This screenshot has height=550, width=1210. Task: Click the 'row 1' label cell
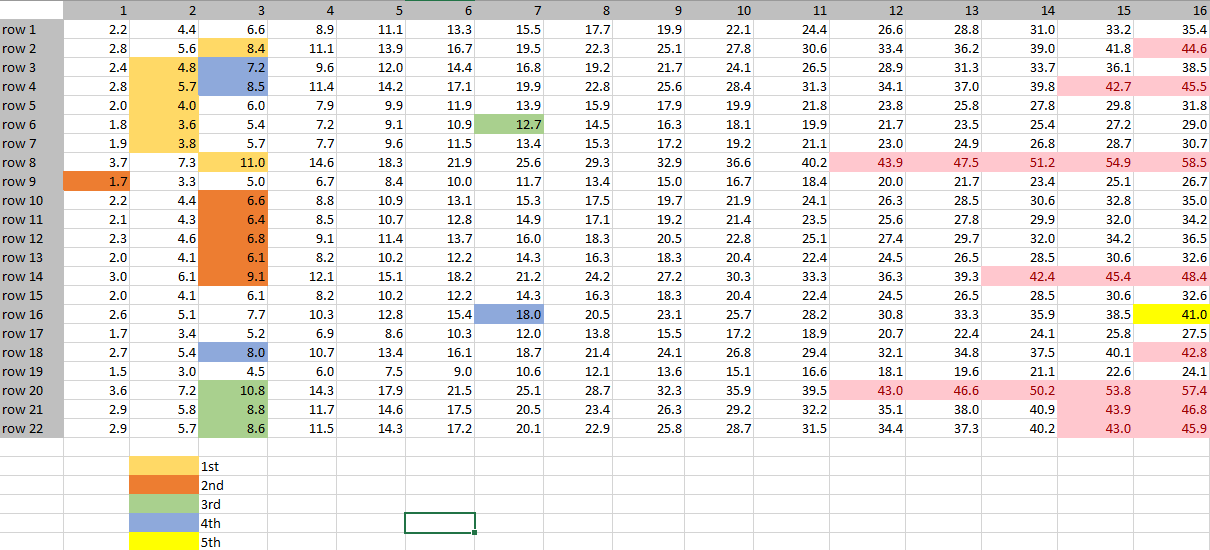click(x=31, y=29)
